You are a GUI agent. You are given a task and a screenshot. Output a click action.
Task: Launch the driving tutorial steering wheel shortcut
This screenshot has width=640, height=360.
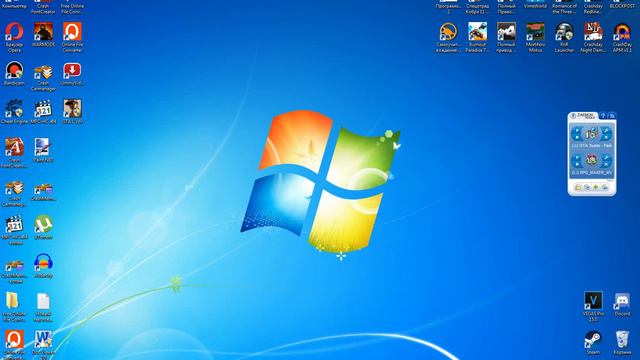(x=449, y=32)
